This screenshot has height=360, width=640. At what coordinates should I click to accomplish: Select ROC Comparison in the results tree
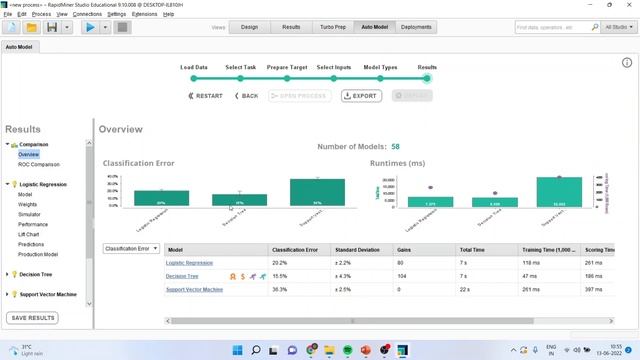(39, 164)
